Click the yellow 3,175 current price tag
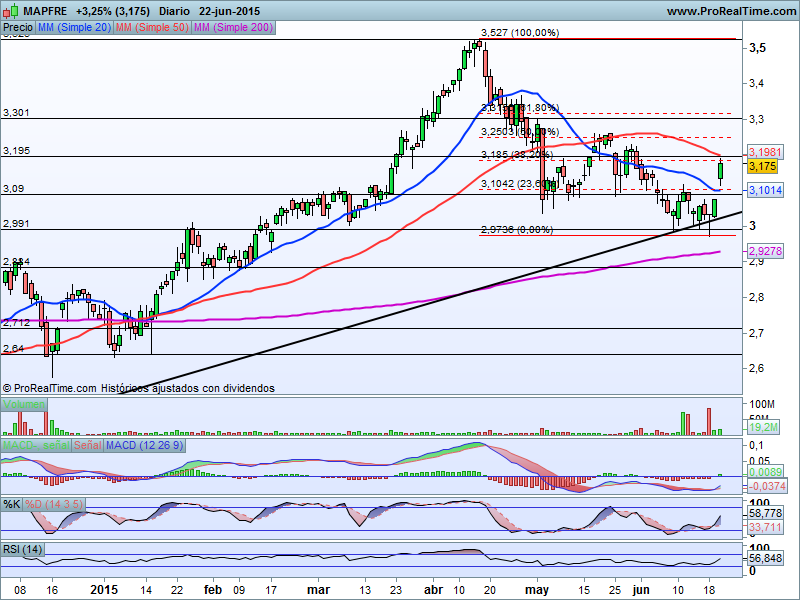This screenshot has height=600, width=800. (763, 166)
